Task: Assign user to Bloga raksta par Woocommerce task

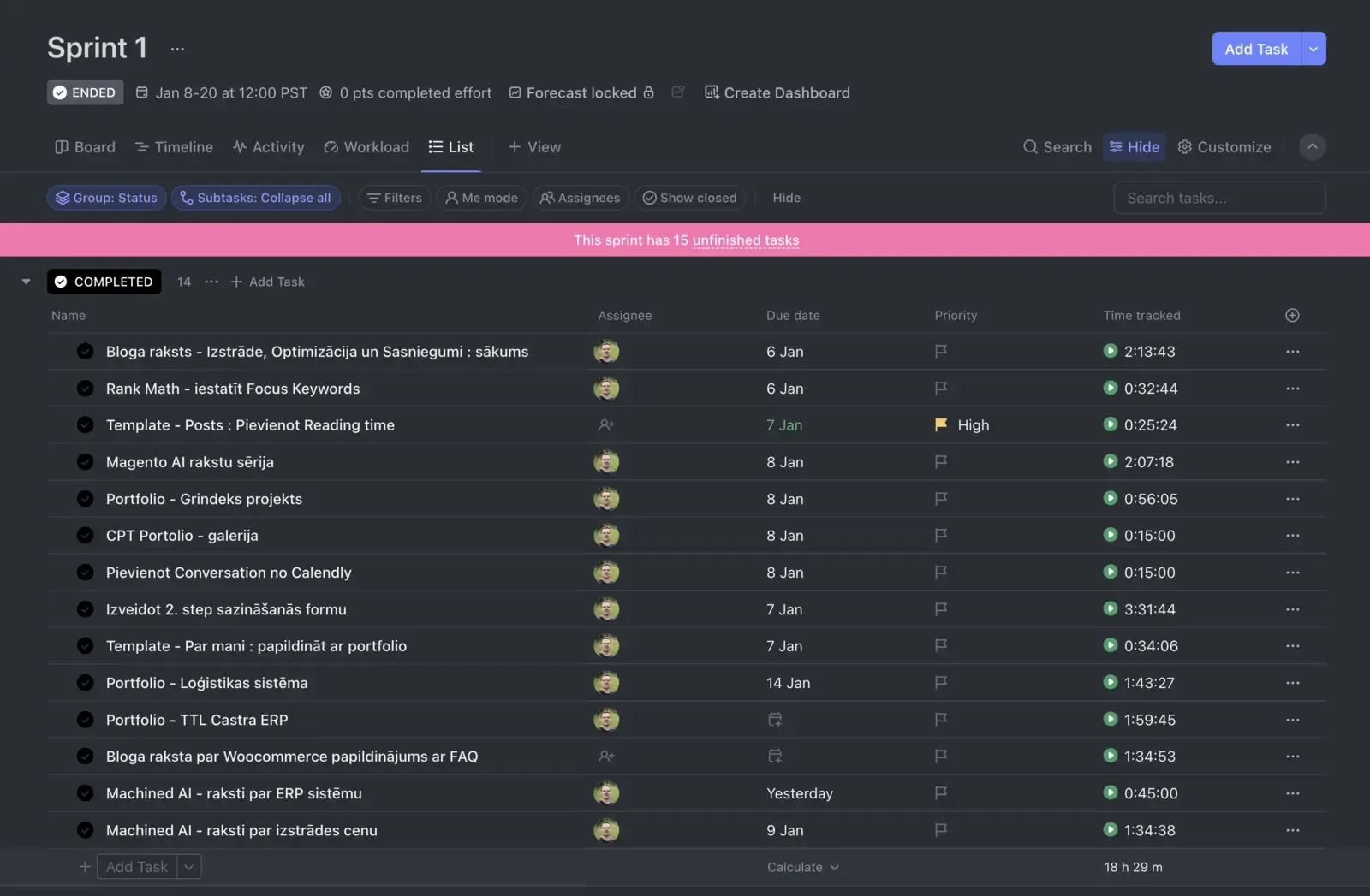Action: tap(606, 756)
